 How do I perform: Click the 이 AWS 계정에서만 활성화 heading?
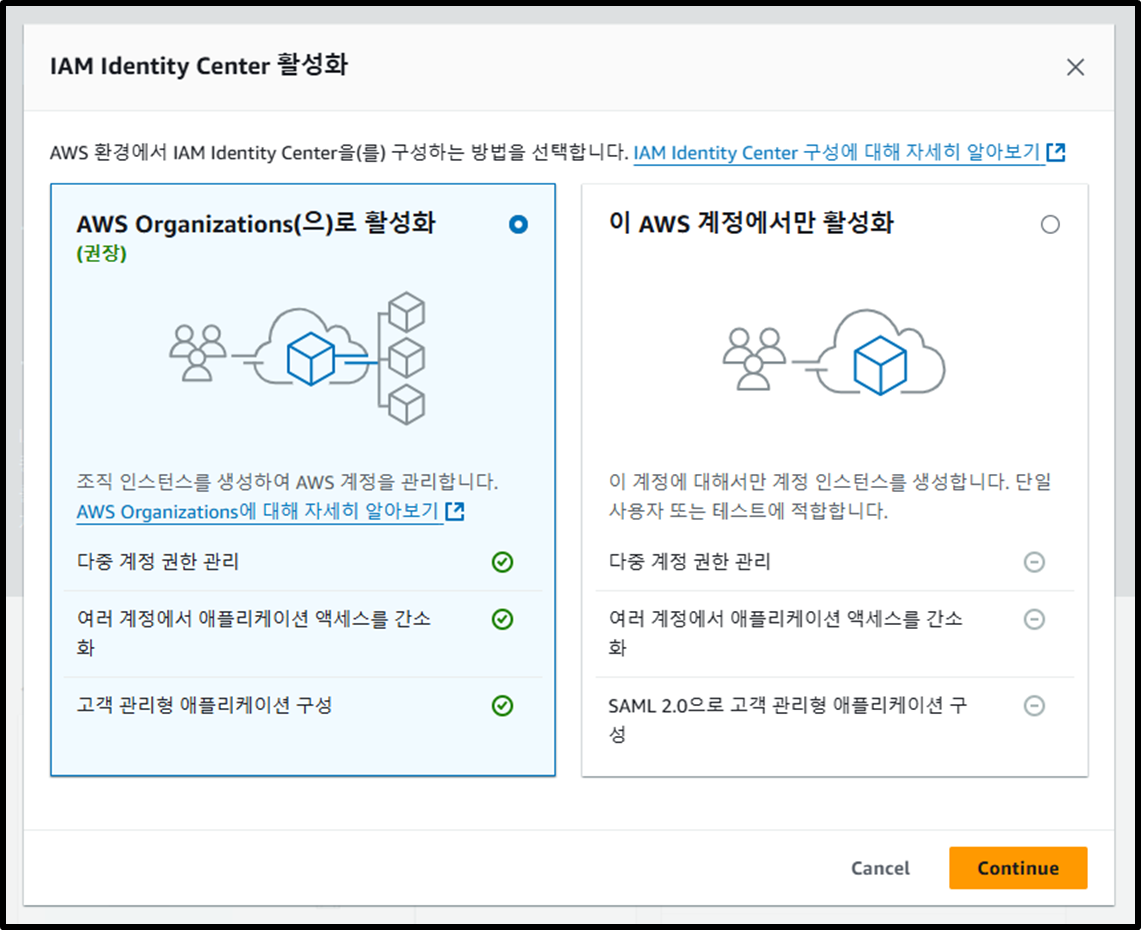click(751, 223)
